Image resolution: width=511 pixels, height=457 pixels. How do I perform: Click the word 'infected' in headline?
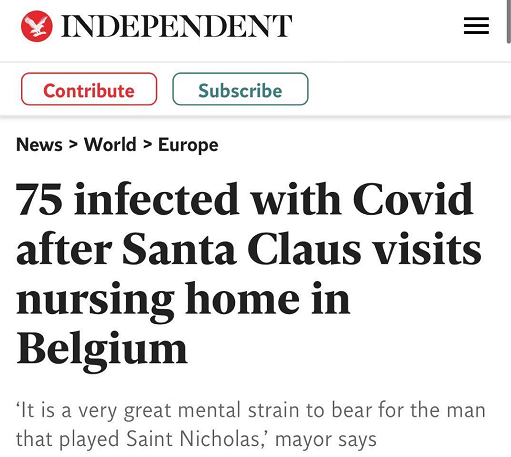click(157, 199)
